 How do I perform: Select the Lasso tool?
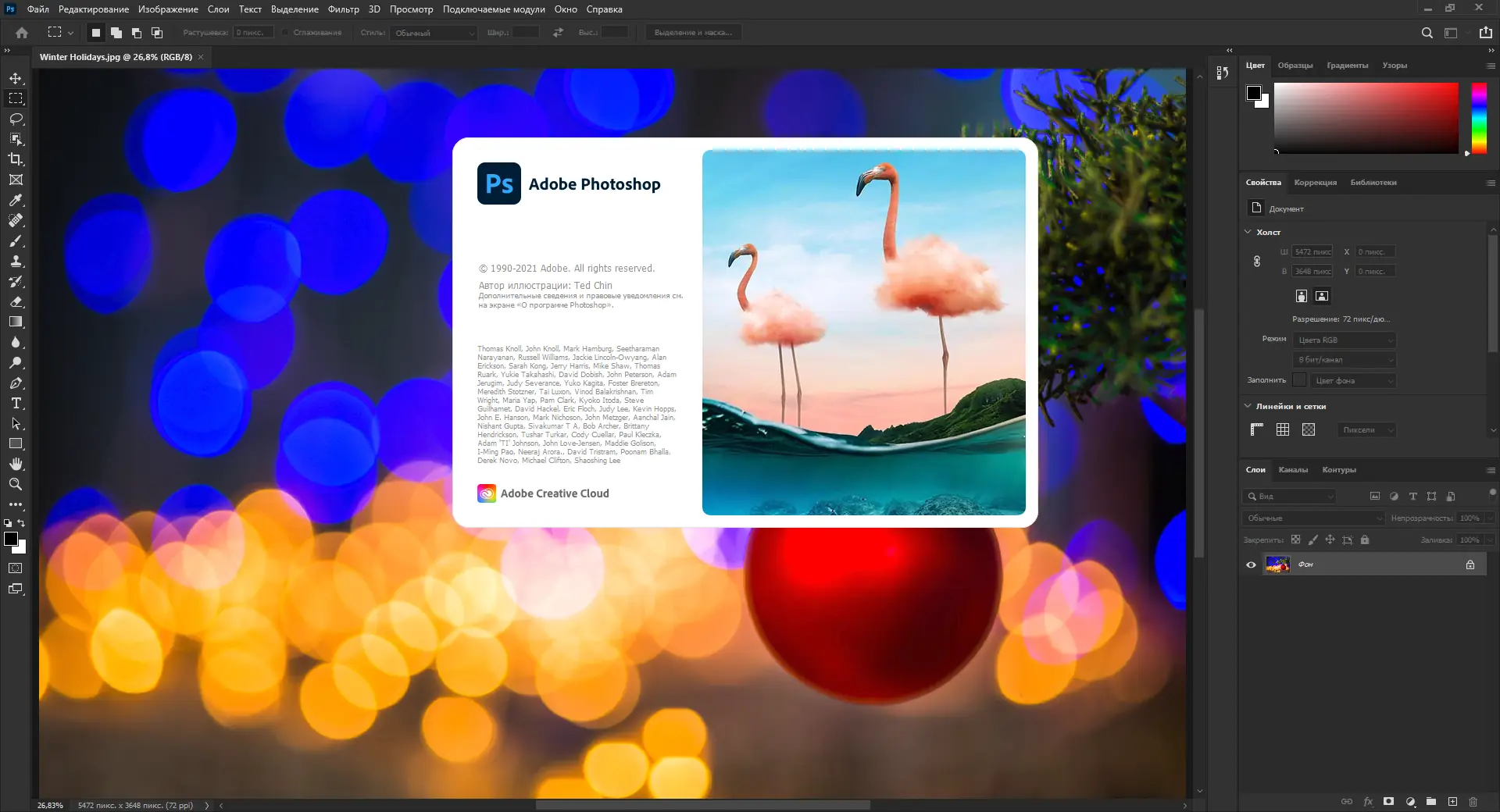click(16, 119)
